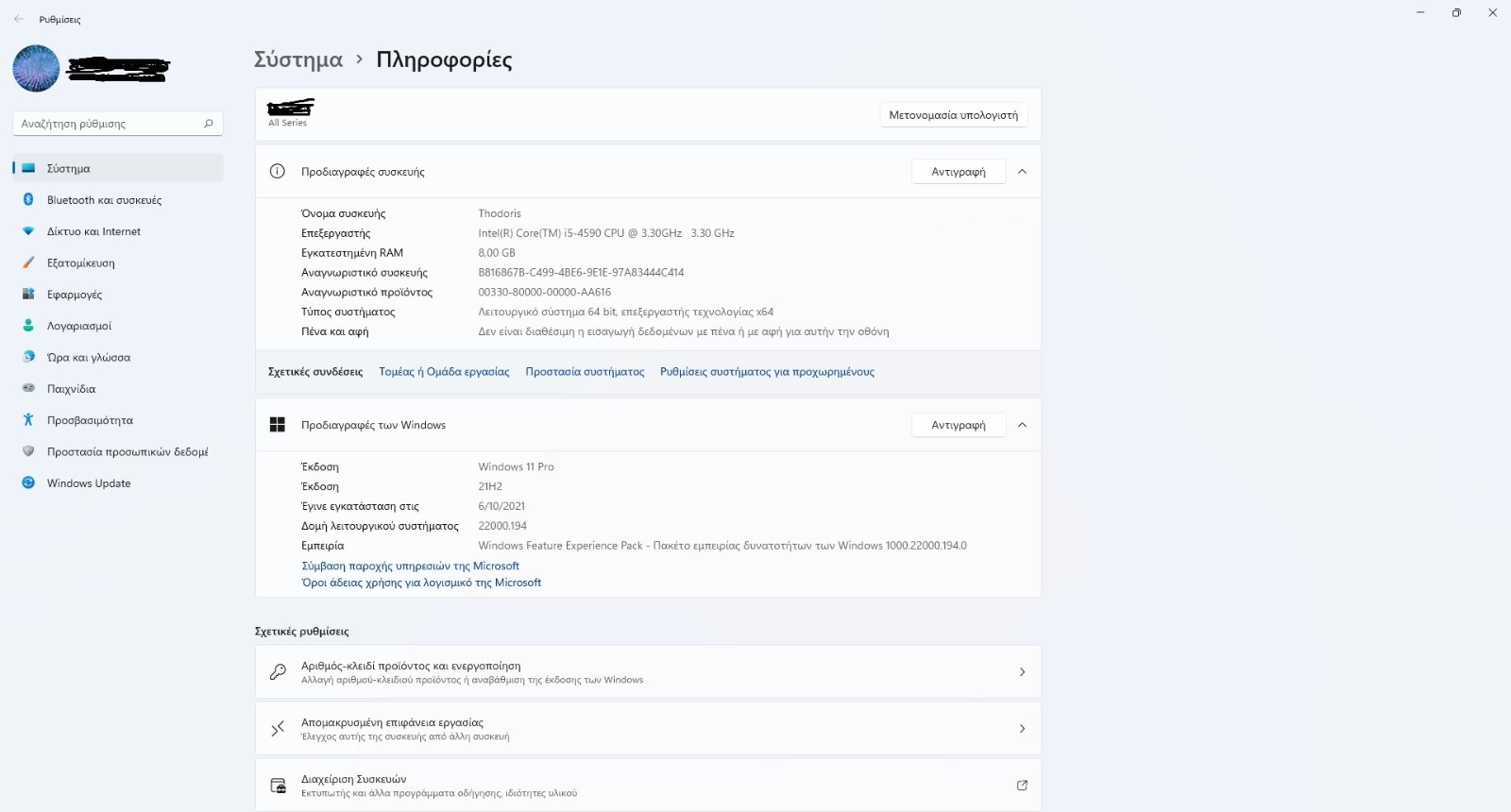Collapse the Προδιαγραφές των Windows section chevron

(x=1022, y=425)
